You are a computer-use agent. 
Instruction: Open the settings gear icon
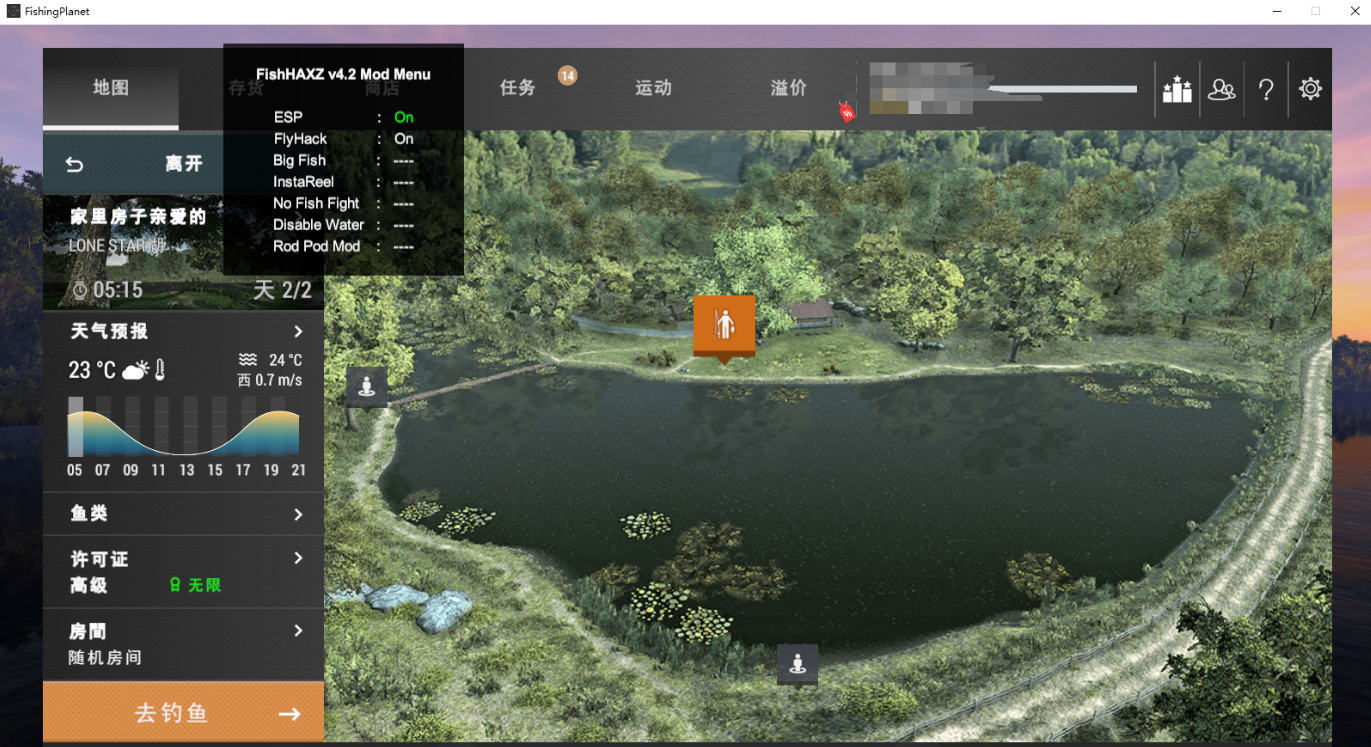tap(1310, 89)
